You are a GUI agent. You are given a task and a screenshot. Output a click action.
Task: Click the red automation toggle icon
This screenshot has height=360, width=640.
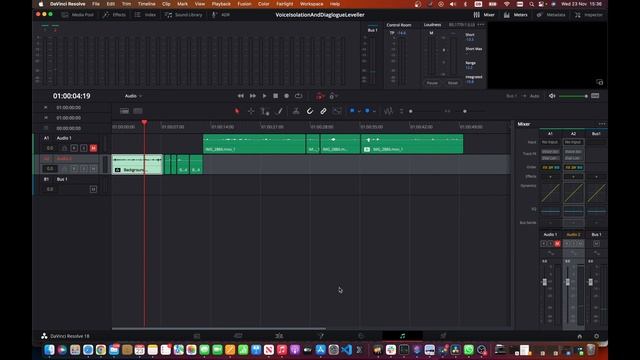(x=320, y=96)
